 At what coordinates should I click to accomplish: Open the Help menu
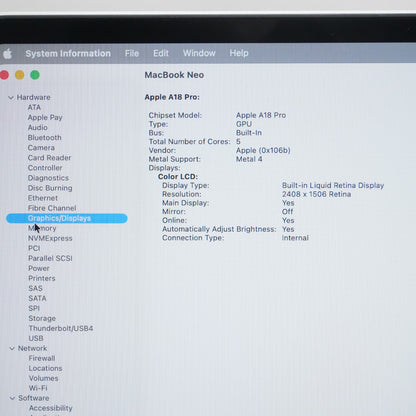239,53
